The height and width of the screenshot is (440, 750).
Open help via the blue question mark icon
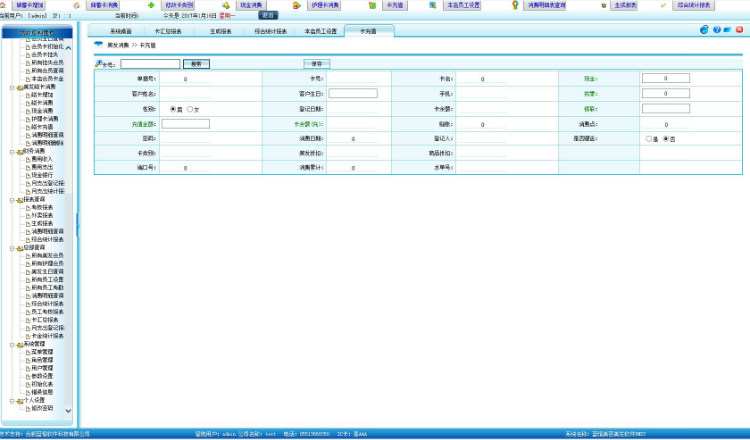pyautogui.click(x=717, y=30)
